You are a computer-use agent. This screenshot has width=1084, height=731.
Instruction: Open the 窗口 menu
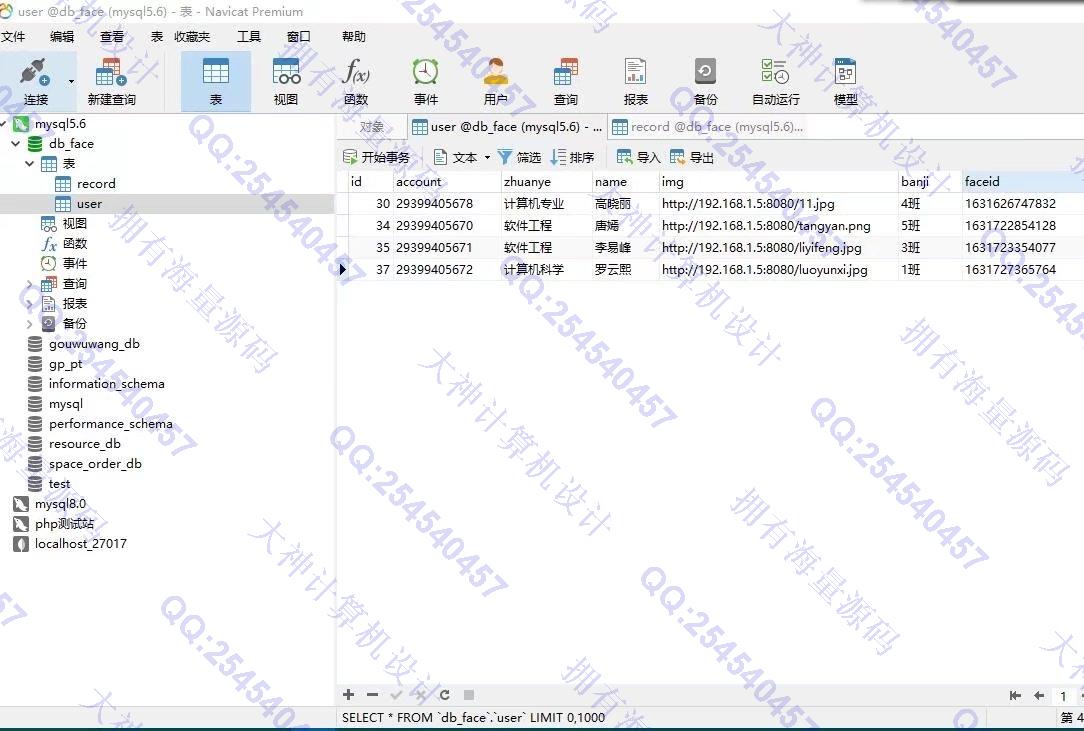299,37
